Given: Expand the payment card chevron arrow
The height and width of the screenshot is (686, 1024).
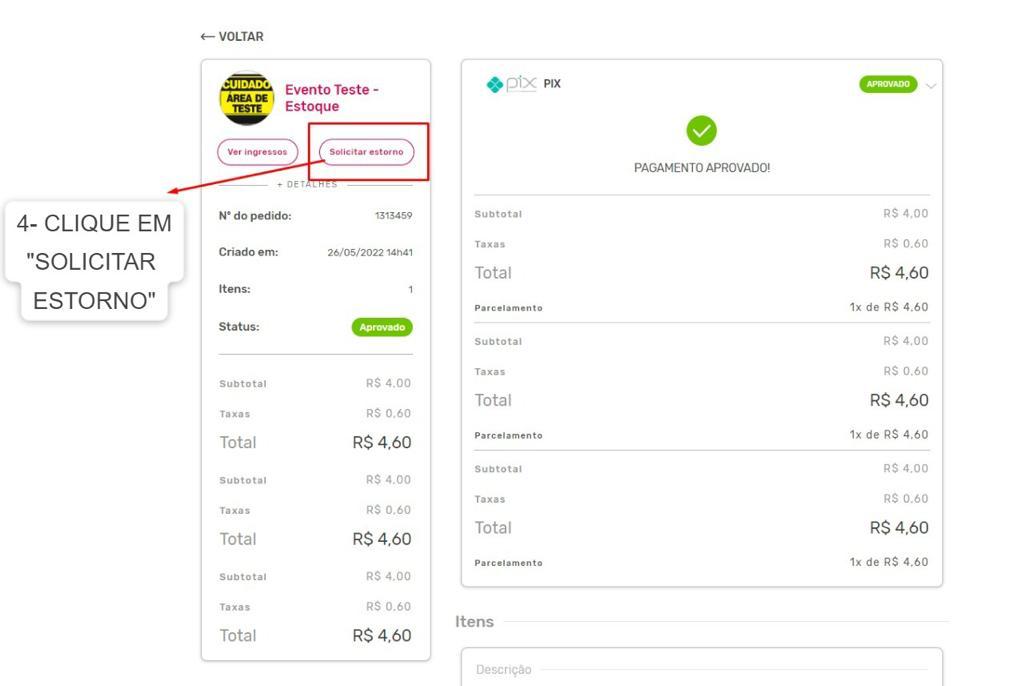Looking at the screenshot, I should [x=931, y=86].
